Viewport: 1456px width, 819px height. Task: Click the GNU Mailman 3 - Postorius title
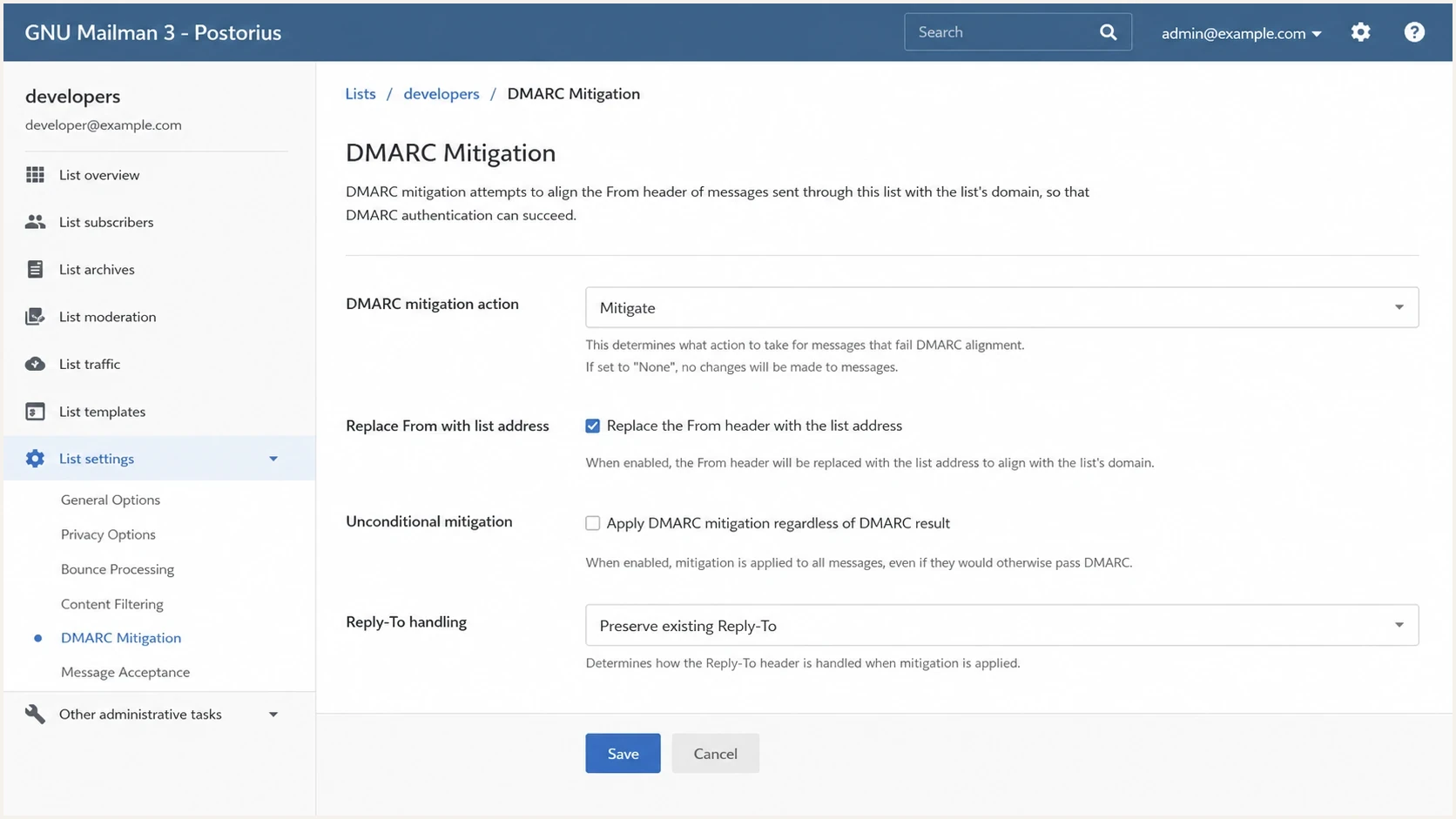(153, 32)
